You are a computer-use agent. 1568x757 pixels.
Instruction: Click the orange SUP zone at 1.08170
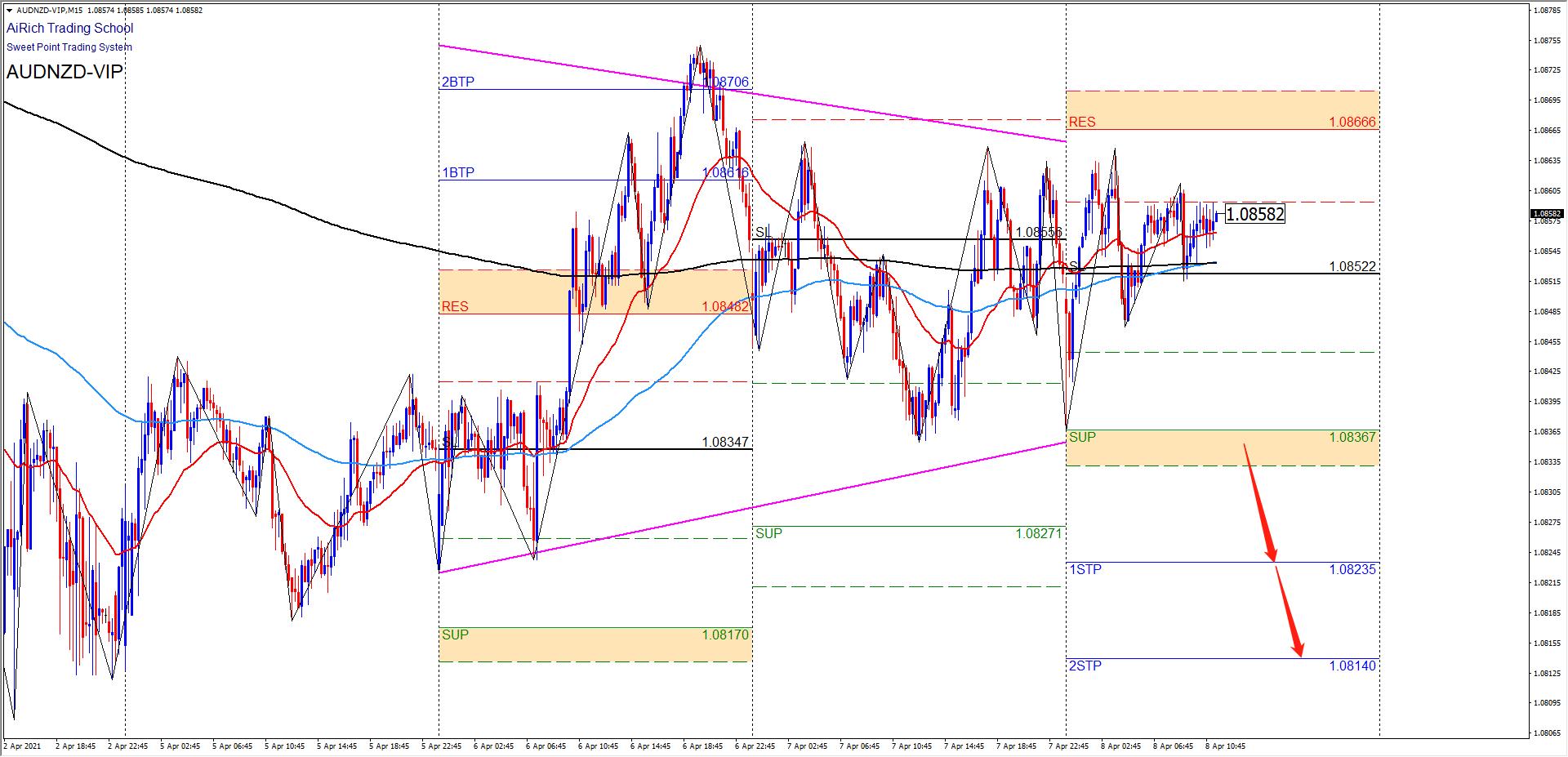click(595, 645)
